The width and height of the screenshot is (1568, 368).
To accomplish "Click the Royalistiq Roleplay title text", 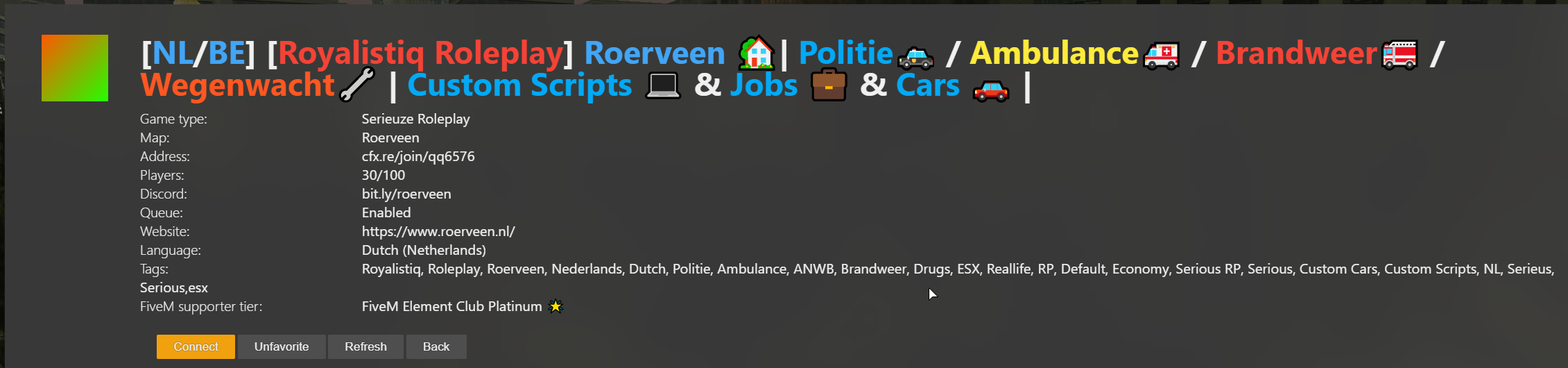I will pyautogui.click(x=421, y=53).
